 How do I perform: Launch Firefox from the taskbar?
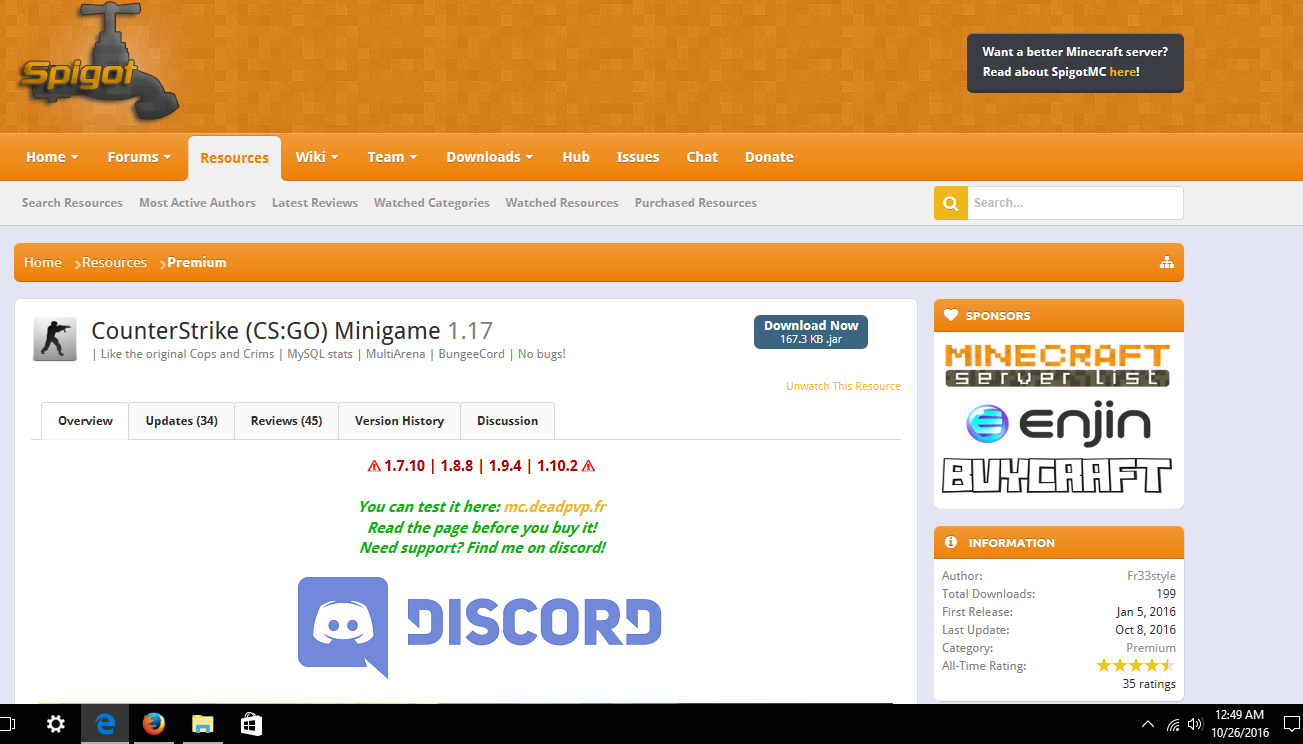154,724
